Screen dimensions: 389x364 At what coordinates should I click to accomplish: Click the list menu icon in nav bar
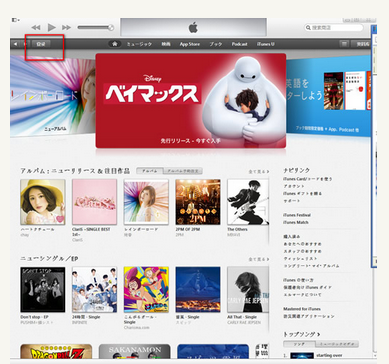click(x=344, y=44)
